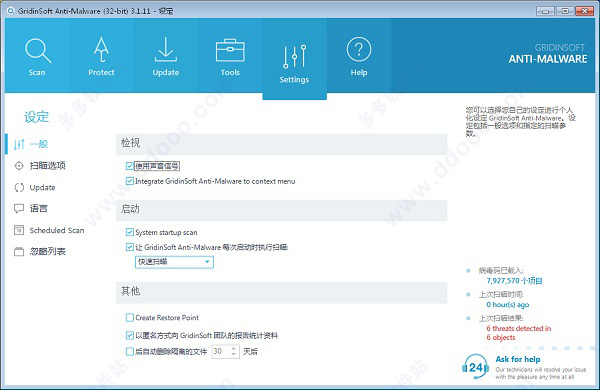This screenshot has width=600, height=390.
Task: Open the Help question mark icon
Action: 359,49
